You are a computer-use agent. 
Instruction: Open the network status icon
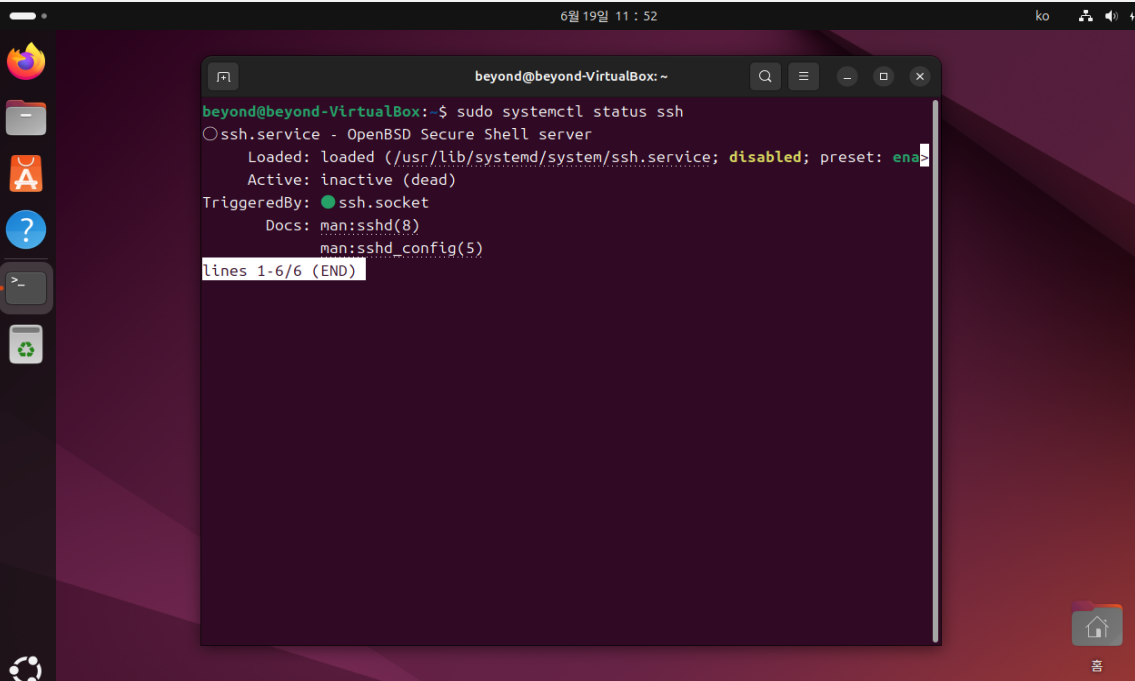click(x=1085, y=16)
